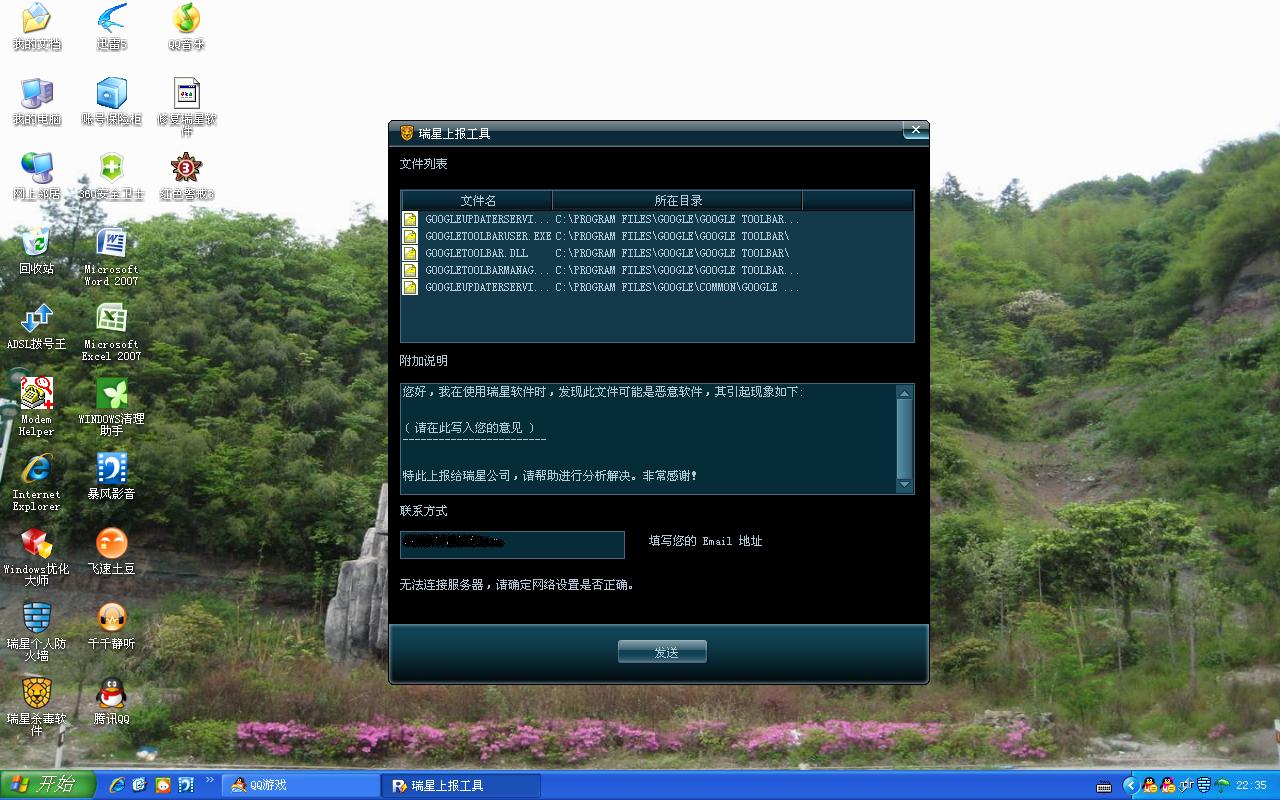This screenshot has height=800, width=1280.
Task: Open 网上邻居 on the desktop
Action: tap(36, 177)
